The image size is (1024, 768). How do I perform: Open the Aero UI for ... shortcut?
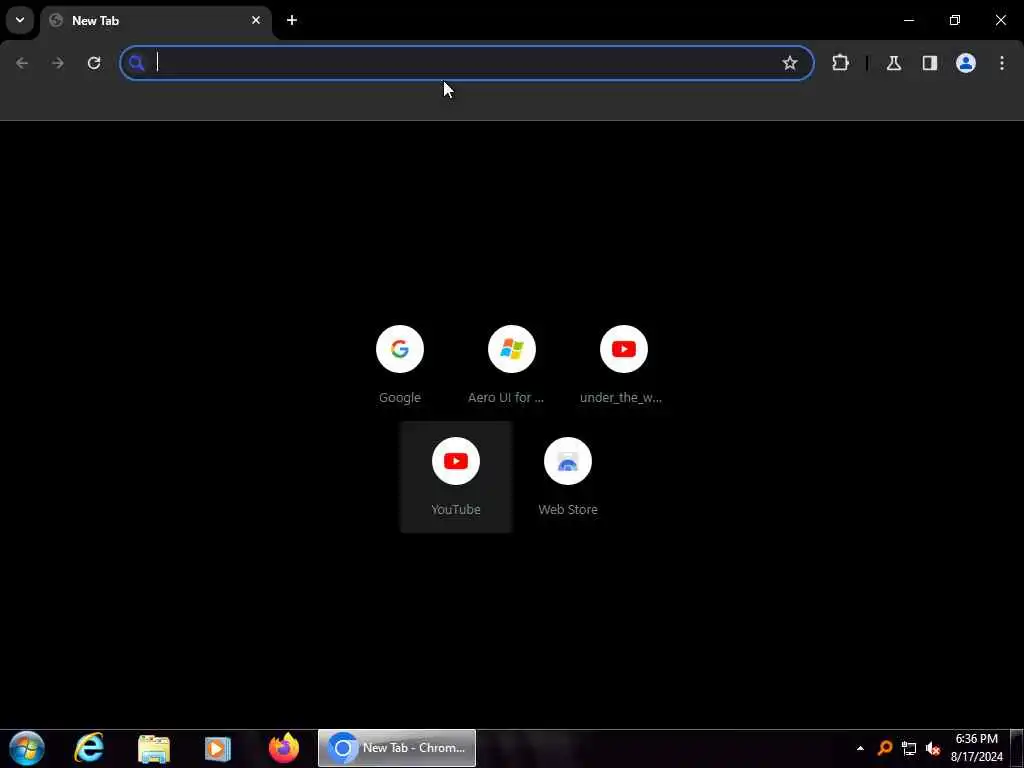click(x=512, y=365)
